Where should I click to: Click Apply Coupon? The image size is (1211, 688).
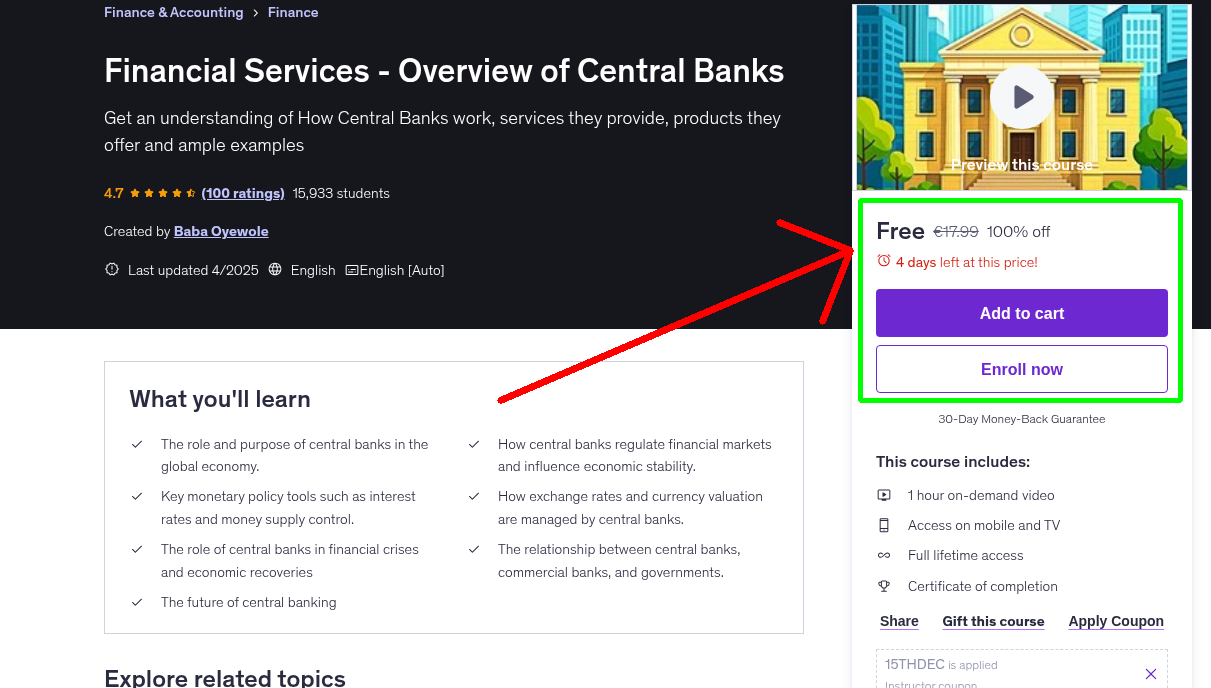(x=1115, y=621)
